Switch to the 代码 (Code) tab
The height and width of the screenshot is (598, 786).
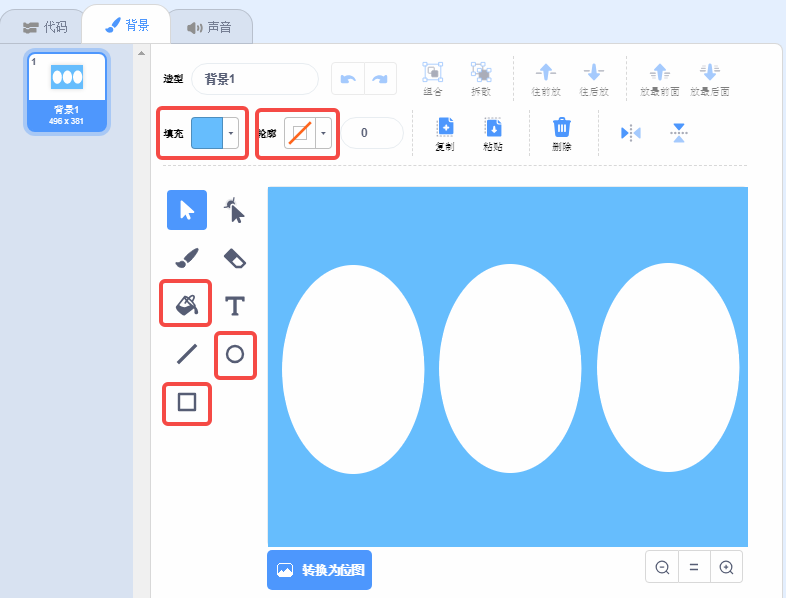pyautogui.click(x=45, y=27)
